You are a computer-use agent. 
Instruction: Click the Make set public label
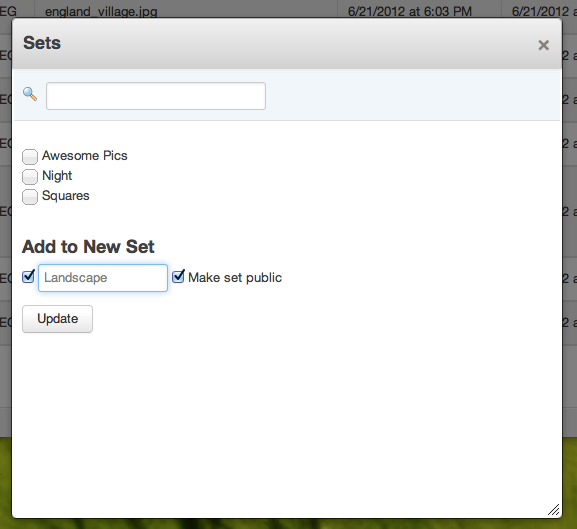[x=235, y=278]
